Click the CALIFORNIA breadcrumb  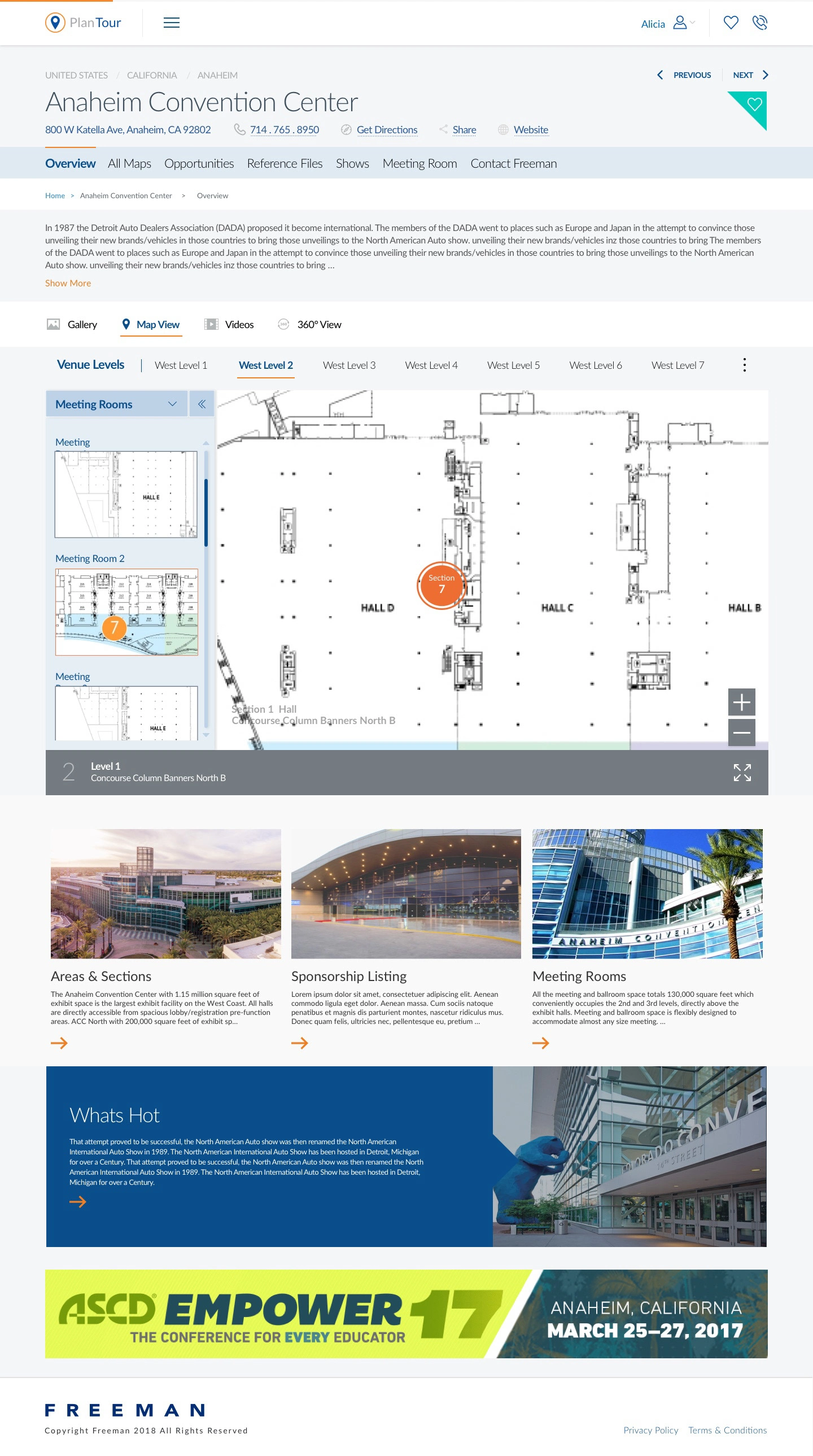point(151,75)
